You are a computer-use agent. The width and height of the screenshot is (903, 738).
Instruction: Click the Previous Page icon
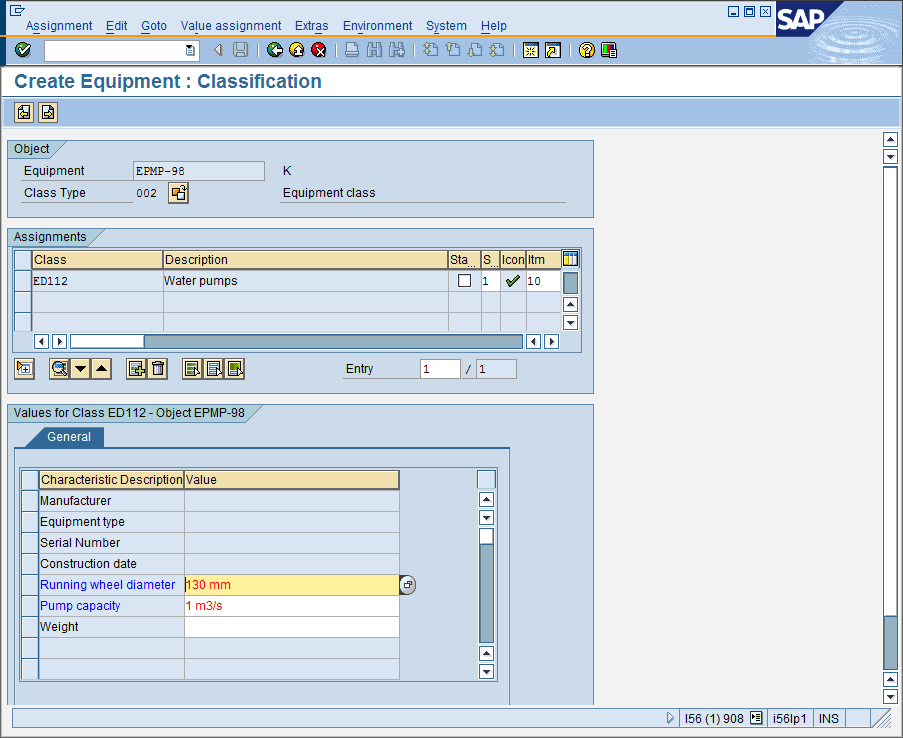tap(453, 50)
